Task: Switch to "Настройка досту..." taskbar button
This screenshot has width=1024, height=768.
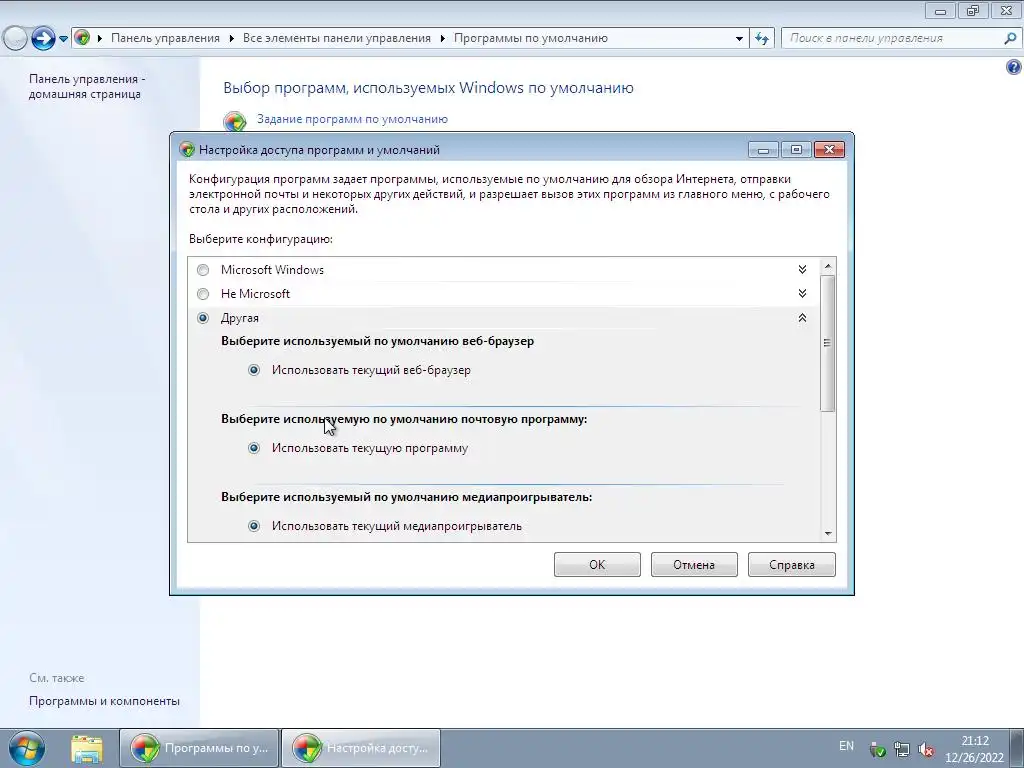Action: pyautogui.click(x=361, y=748)
